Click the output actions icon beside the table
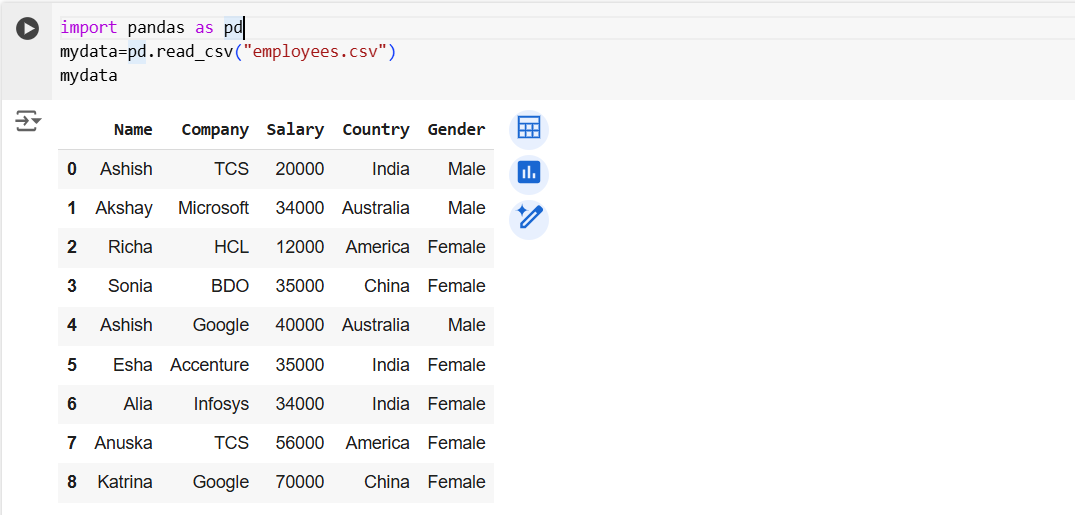The image size is (1075, 515). (x=27, y=121)
